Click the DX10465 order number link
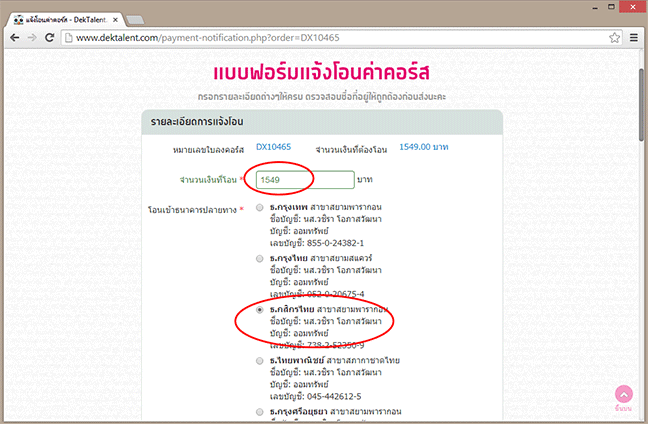 pos(273,147)
